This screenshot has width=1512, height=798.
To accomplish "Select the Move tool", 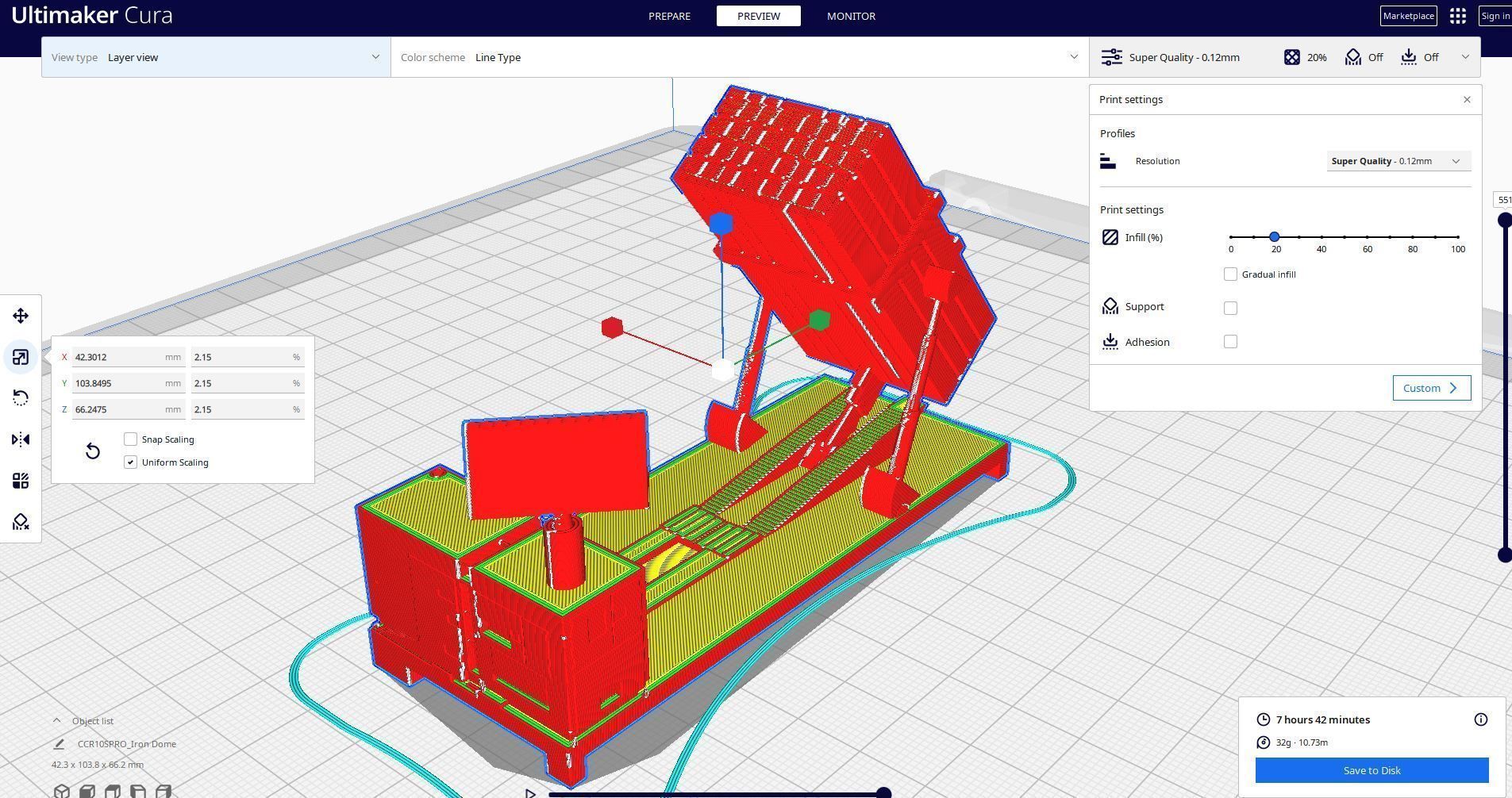I will tap(21, 316).
